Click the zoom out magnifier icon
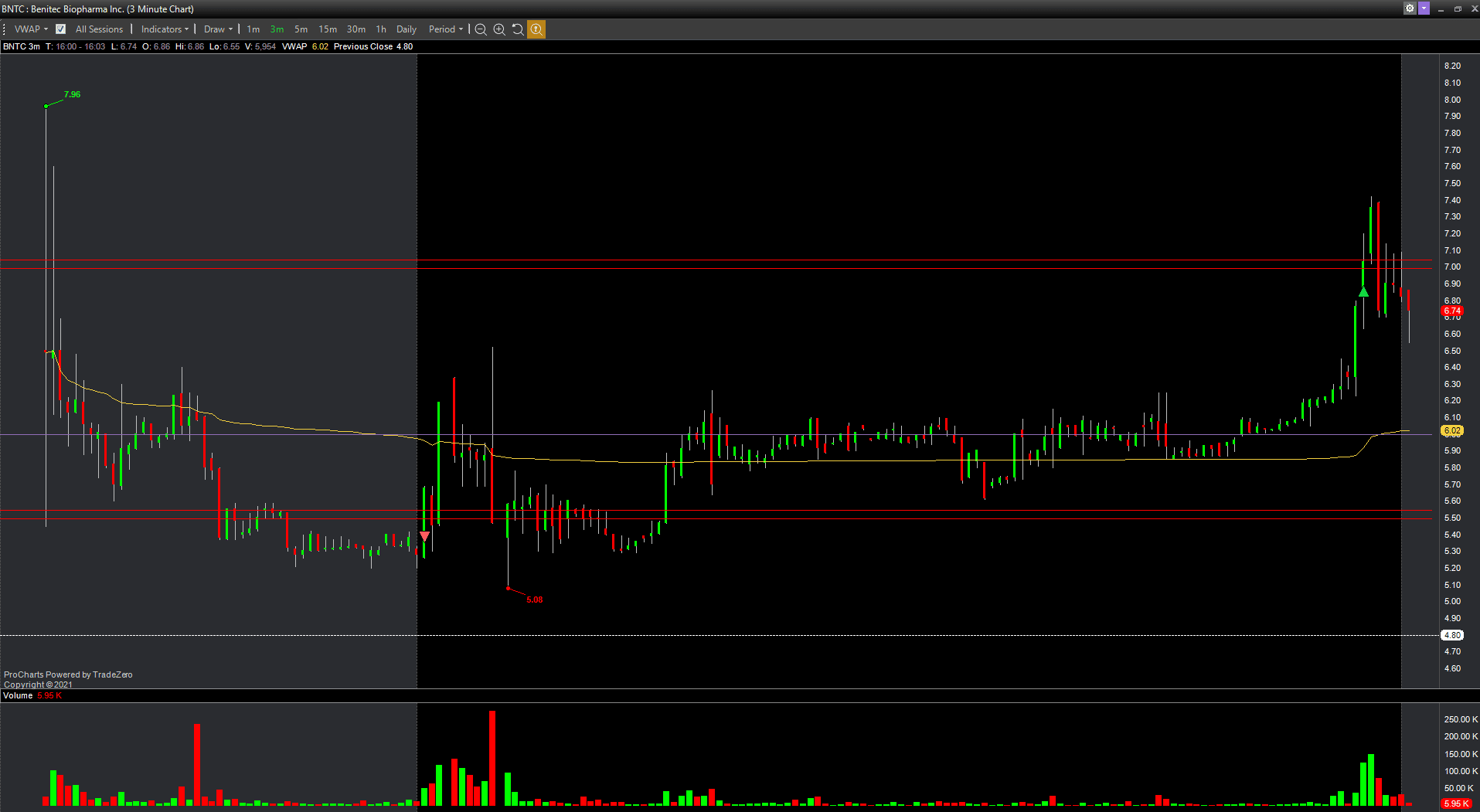This screenshot has width=1480, height=812. tap(481, 29)
